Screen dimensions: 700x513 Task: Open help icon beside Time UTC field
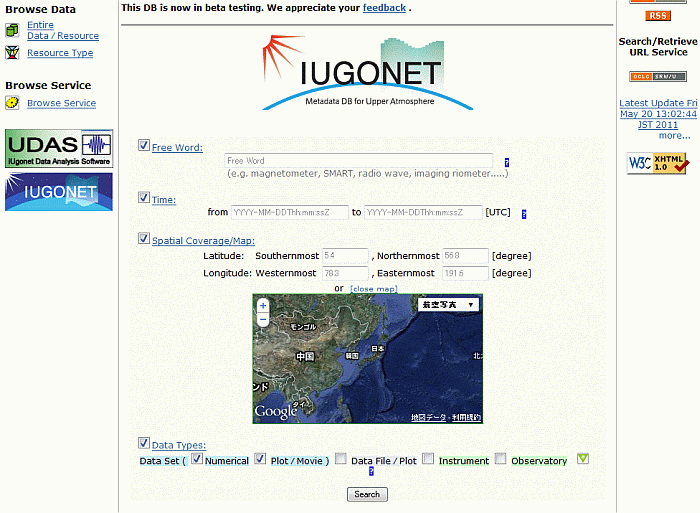[524, 214]
